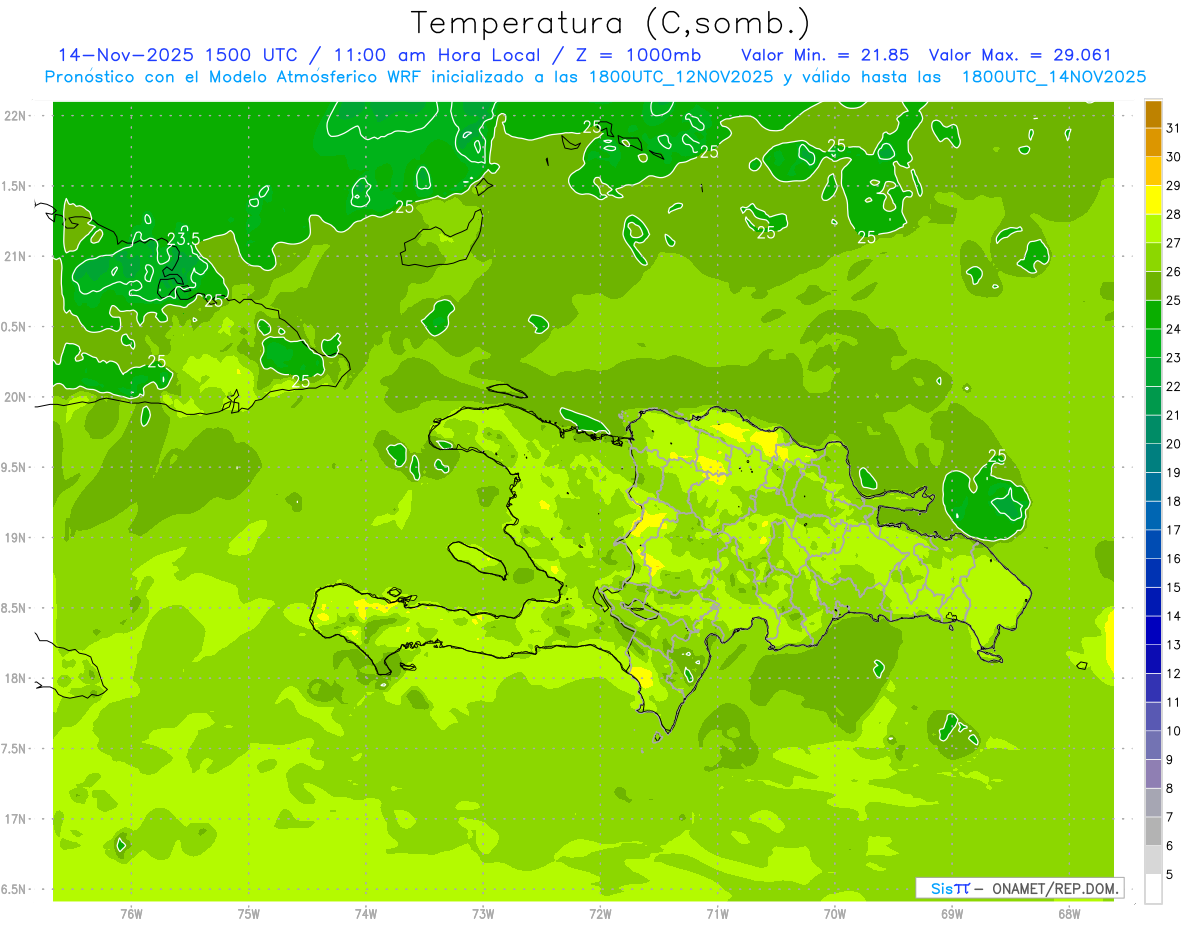Image resolution: width=1200 pixels, height=927 pixels.
Task: Click the 'SisTT – ONAMET/REP.DOM.' credit box
Action: coord(1019,888)
